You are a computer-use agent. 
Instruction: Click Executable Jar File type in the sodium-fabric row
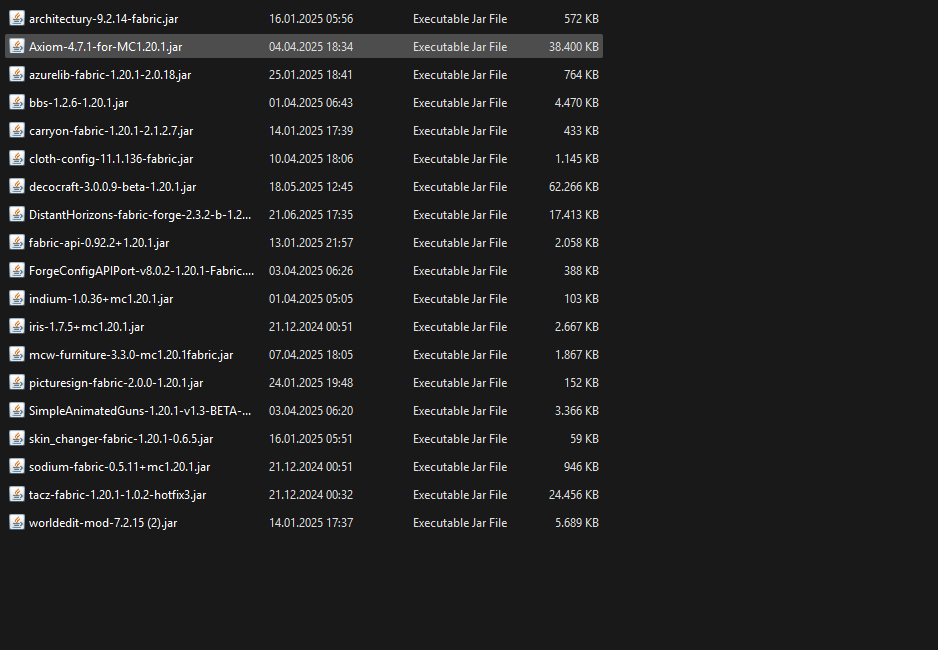tap(460, 466)
